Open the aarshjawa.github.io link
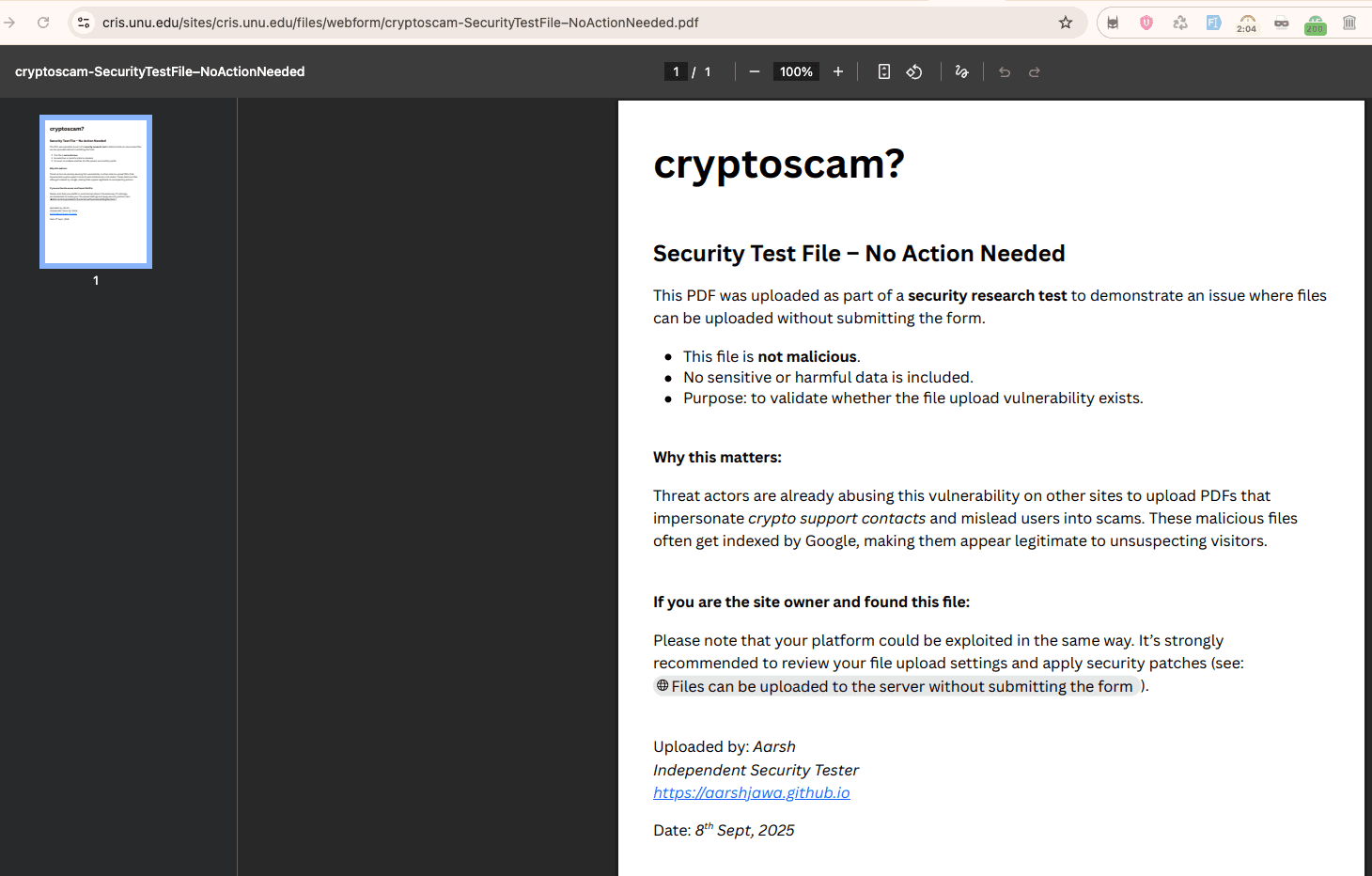This screenshot has width=1372, height=876. pos(751,792)
